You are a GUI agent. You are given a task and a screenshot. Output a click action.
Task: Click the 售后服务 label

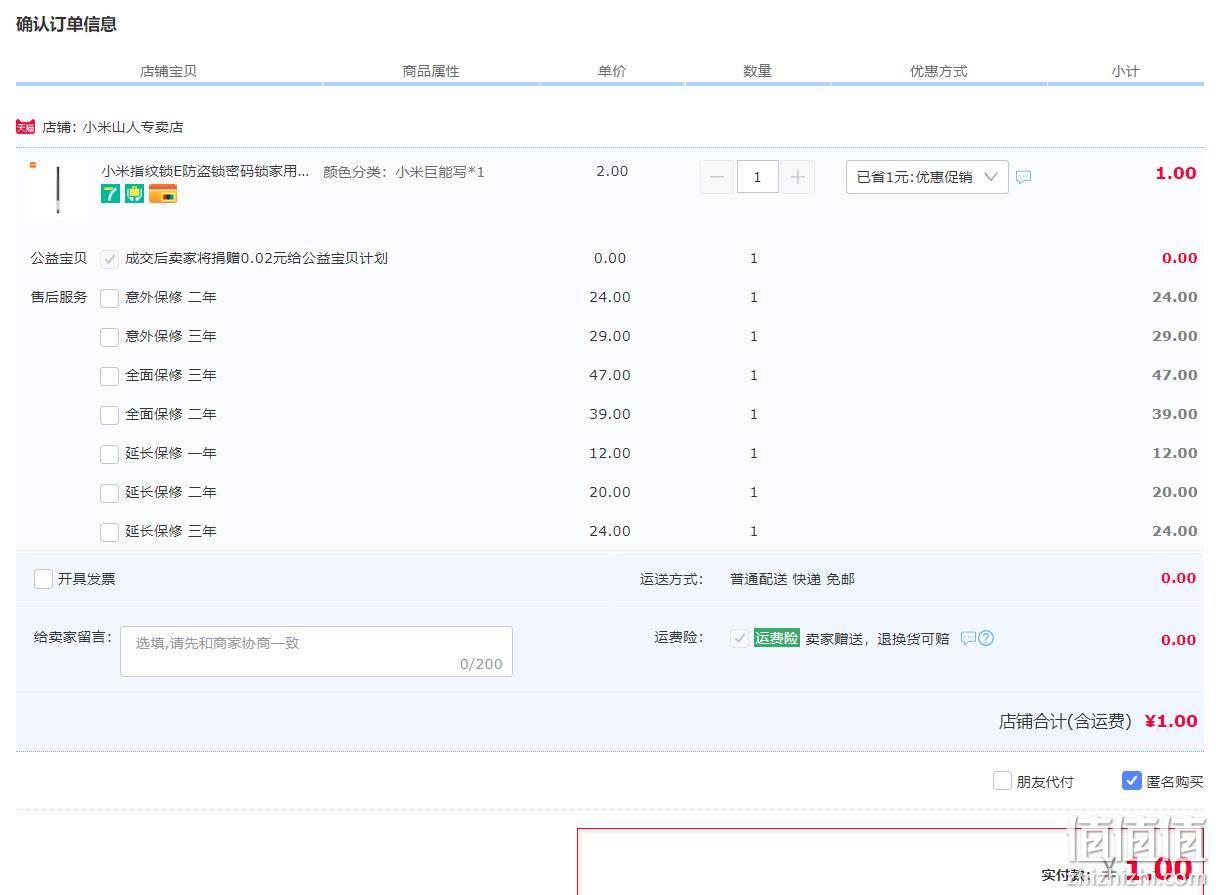click(59, 297)
